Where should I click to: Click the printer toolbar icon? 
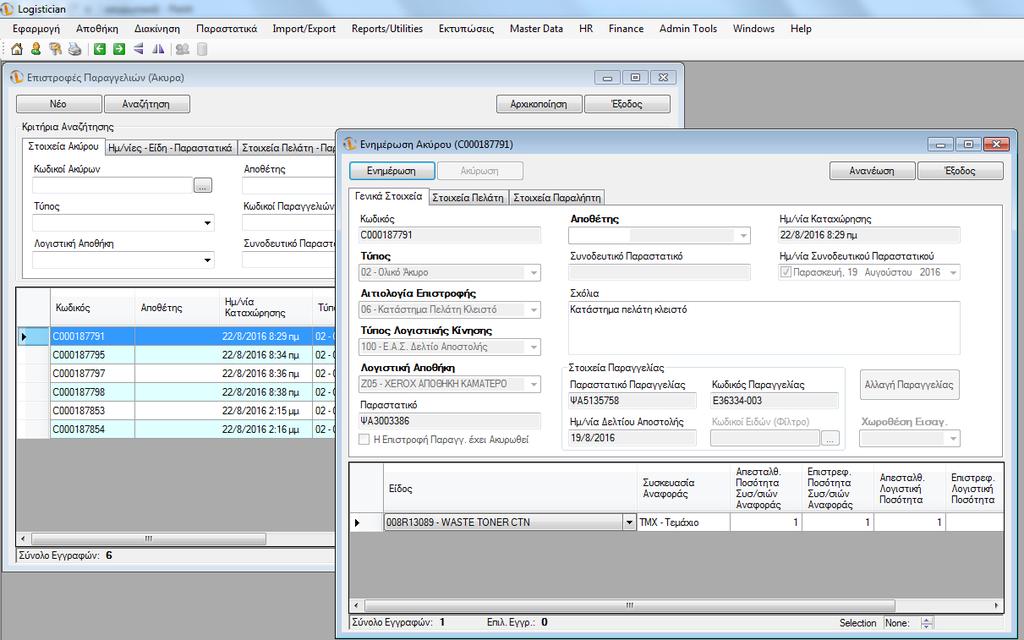coord(75,49)
